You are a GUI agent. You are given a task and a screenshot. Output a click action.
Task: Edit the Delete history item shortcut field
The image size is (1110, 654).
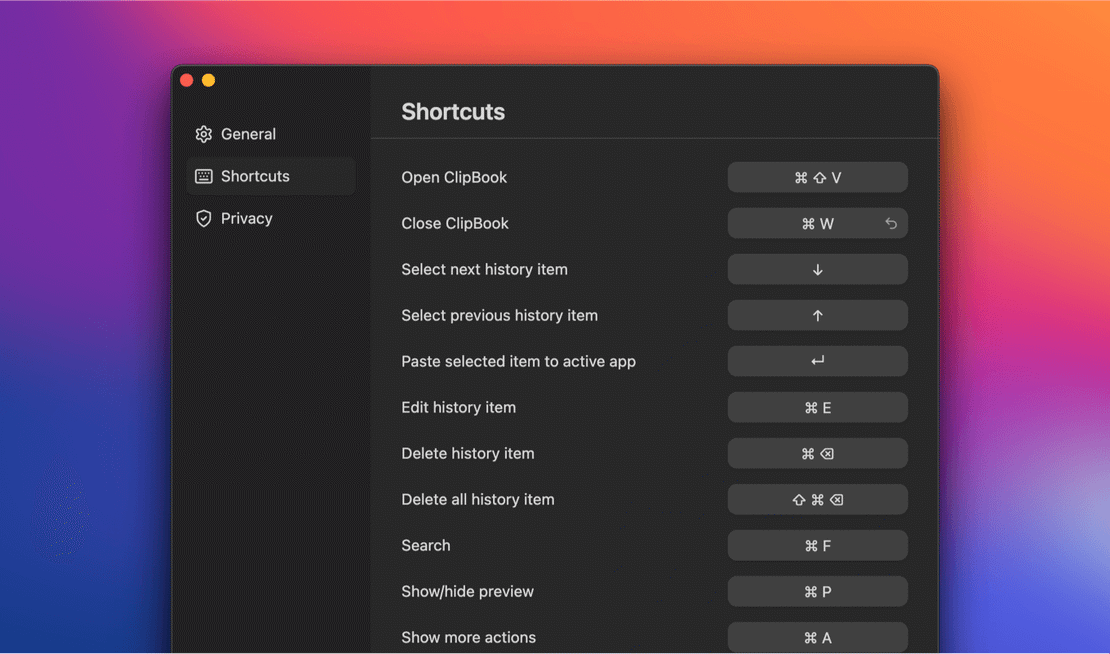[818, 454]
